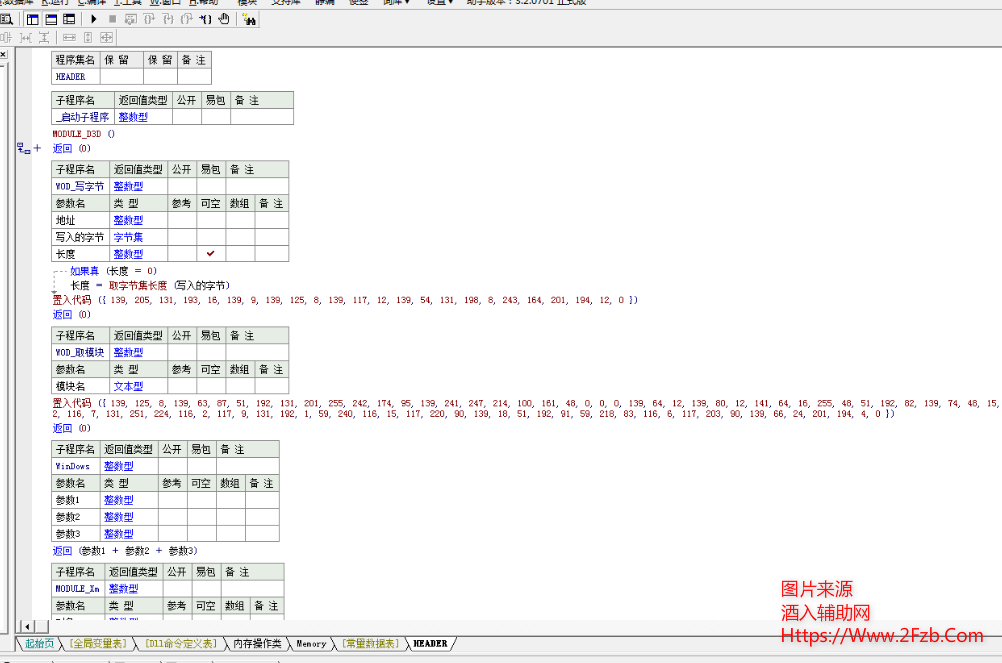Toggle the 参考 cell for 模块名 parameter
The width and height of the screenshot is (1002, 663).
(181, 386)
